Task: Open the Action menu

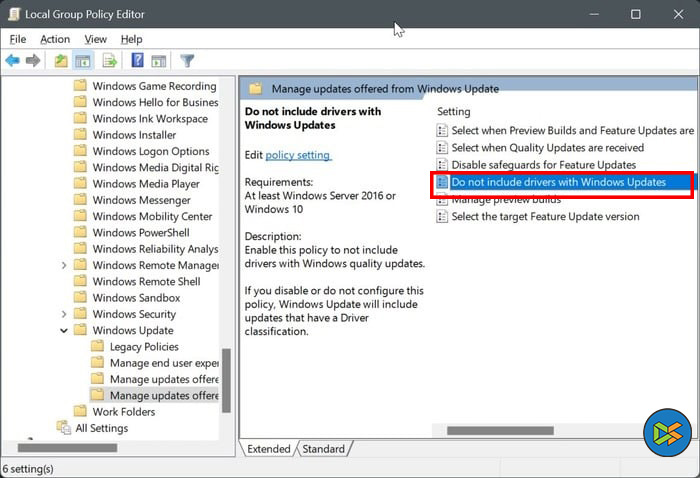Action: [55, 39]
